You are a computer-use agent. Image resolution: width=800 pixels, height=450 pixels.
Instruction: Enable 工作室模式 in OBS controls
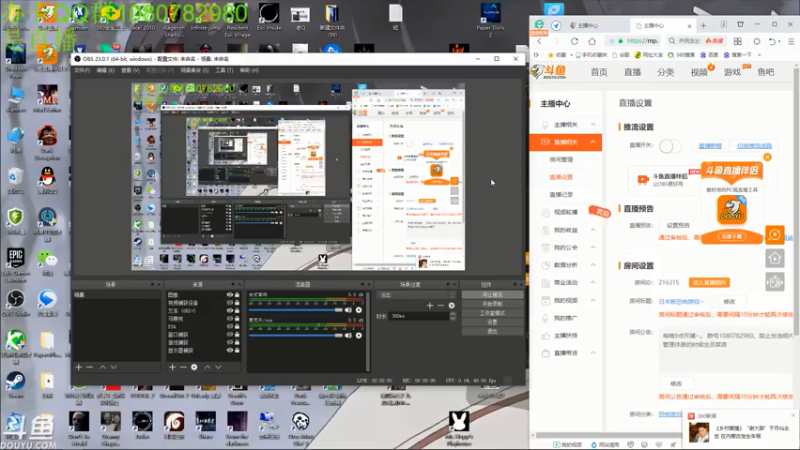492,313
